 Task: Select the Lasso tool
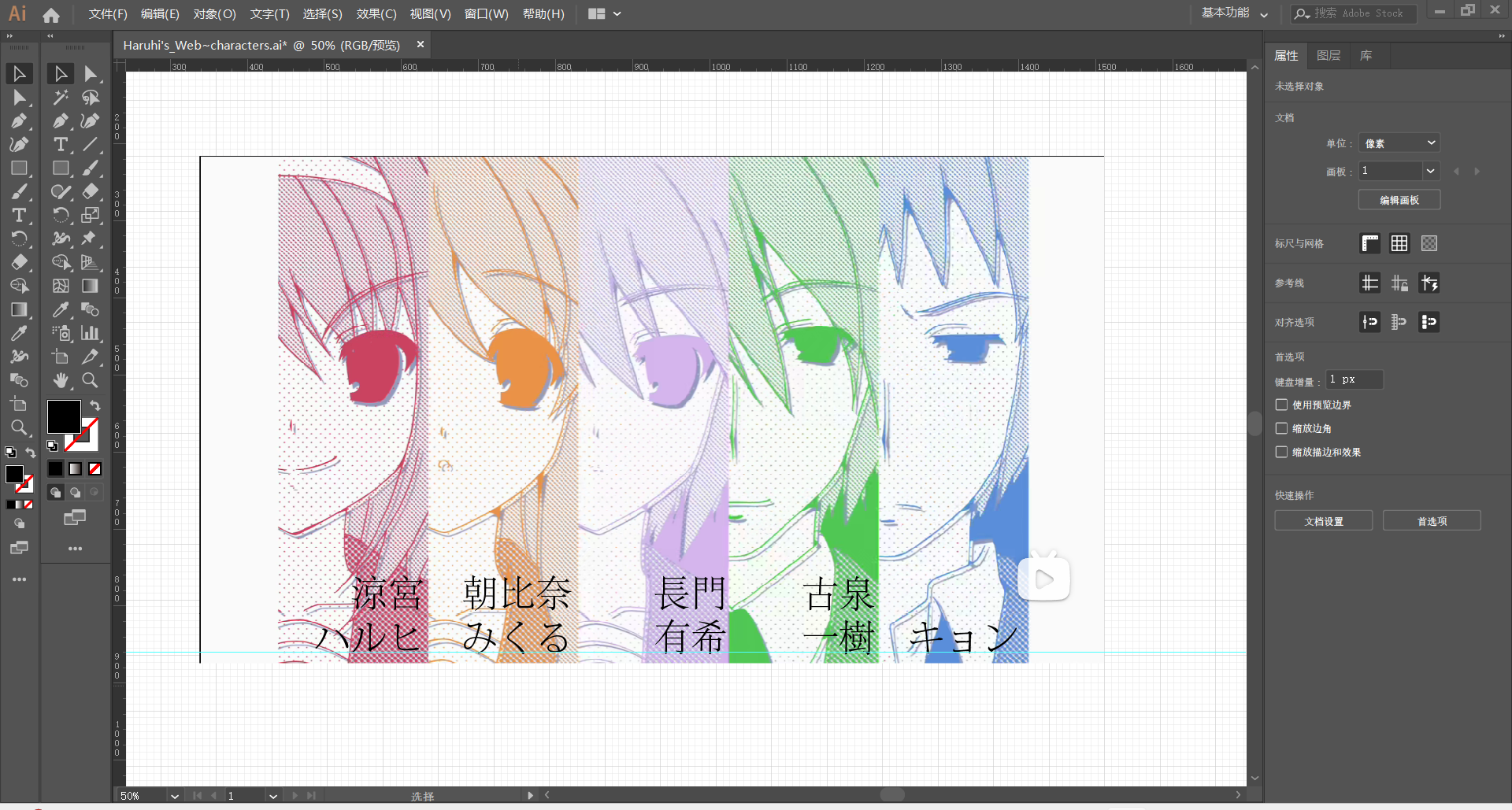point(91,98)
